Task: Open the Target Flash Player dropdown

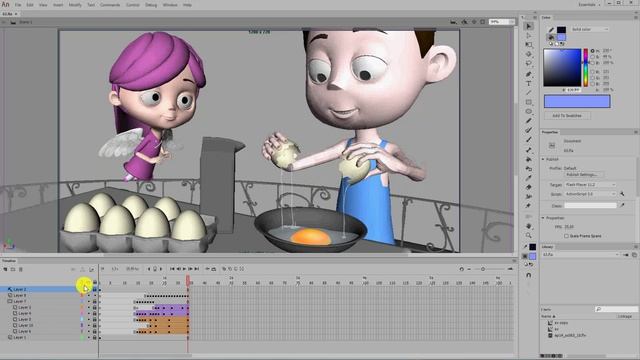Action: coord(590,185)
